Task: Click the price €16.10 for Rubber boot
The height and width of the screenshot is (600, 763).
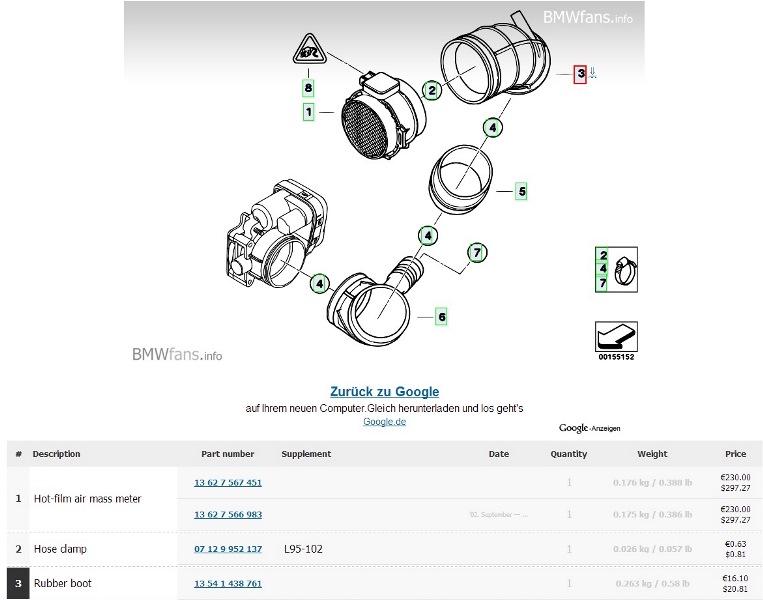Action: (735, 579)
